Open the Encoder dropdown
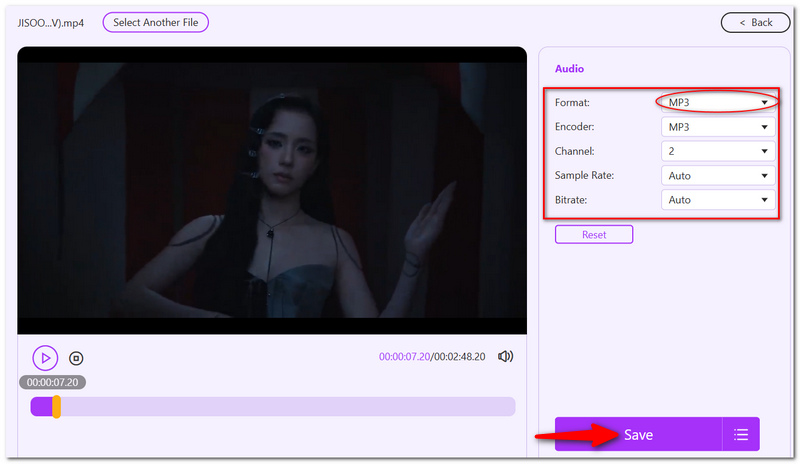Viewport: 800px width, 464px height. [718, 127]
